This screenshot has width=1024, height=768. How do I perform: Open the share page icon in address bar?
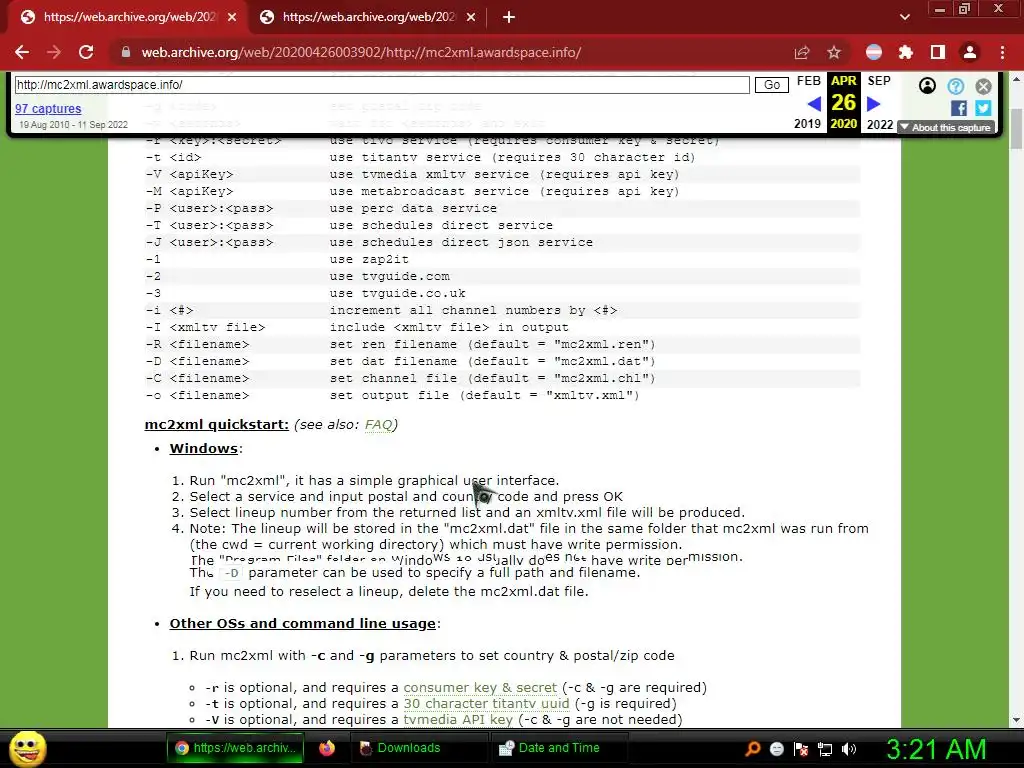pos(802,52)
